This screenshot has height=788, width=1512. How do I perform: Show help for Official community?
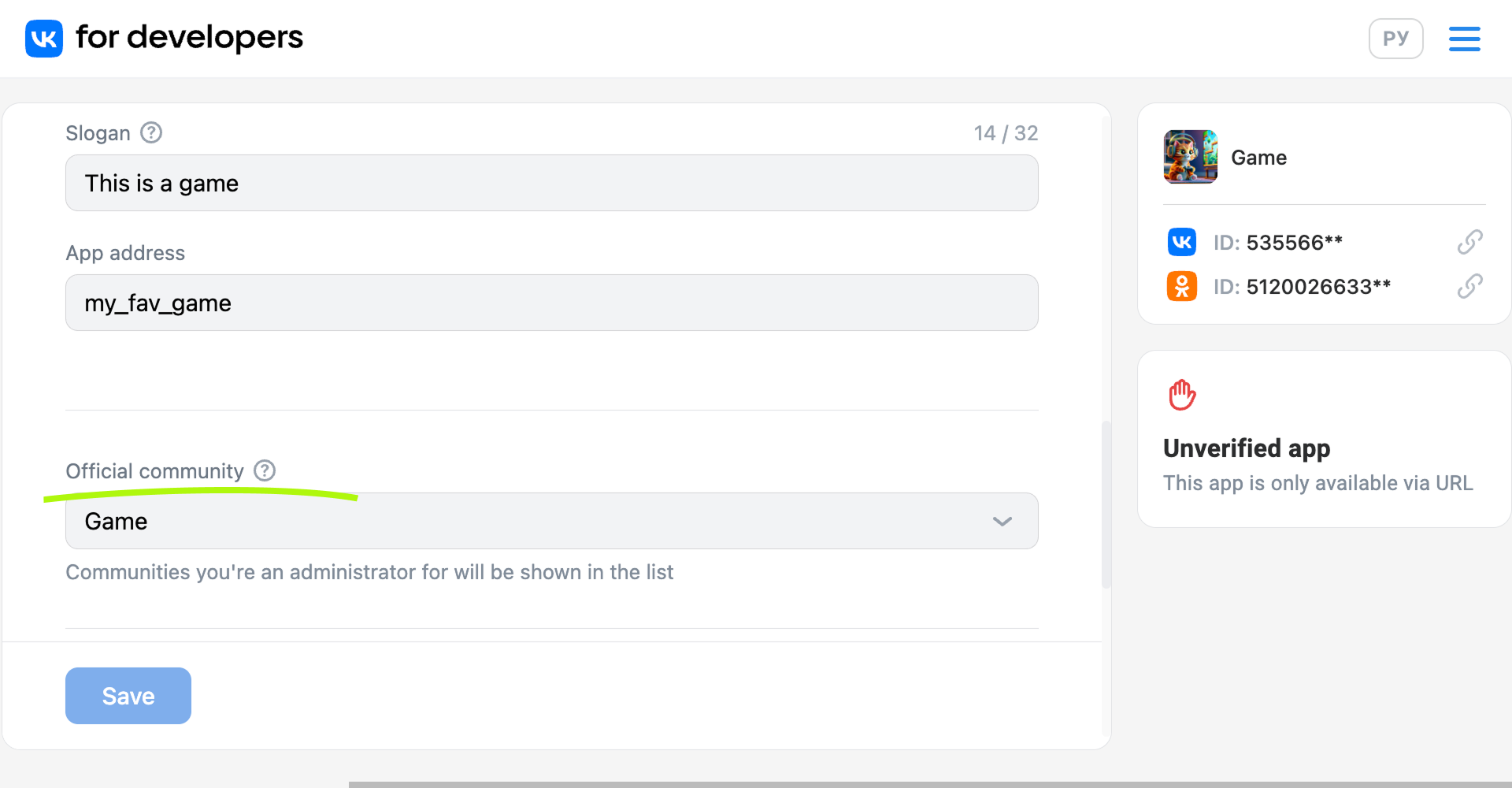tap(265, 470)
